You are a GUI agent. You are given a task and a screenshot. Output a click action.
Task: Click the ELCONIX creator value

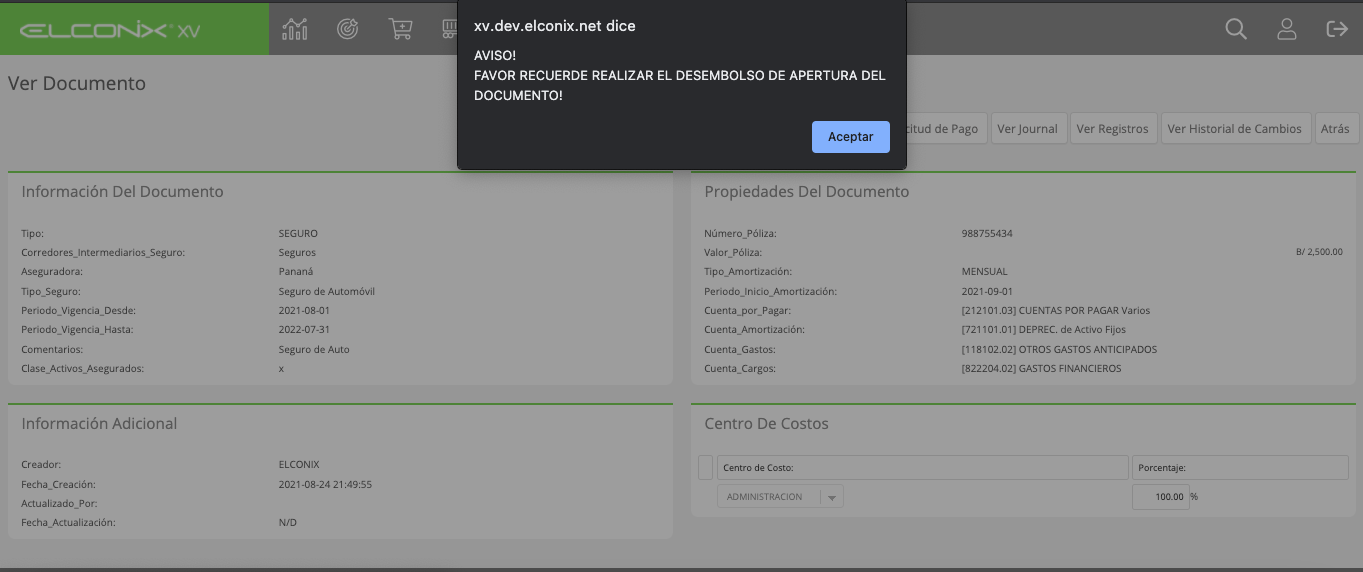pos(299,465)
